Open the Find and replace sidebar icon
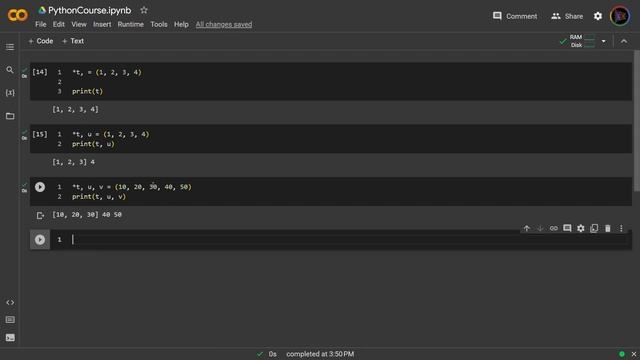Screen dimensions: 640x360 (10, 70)
